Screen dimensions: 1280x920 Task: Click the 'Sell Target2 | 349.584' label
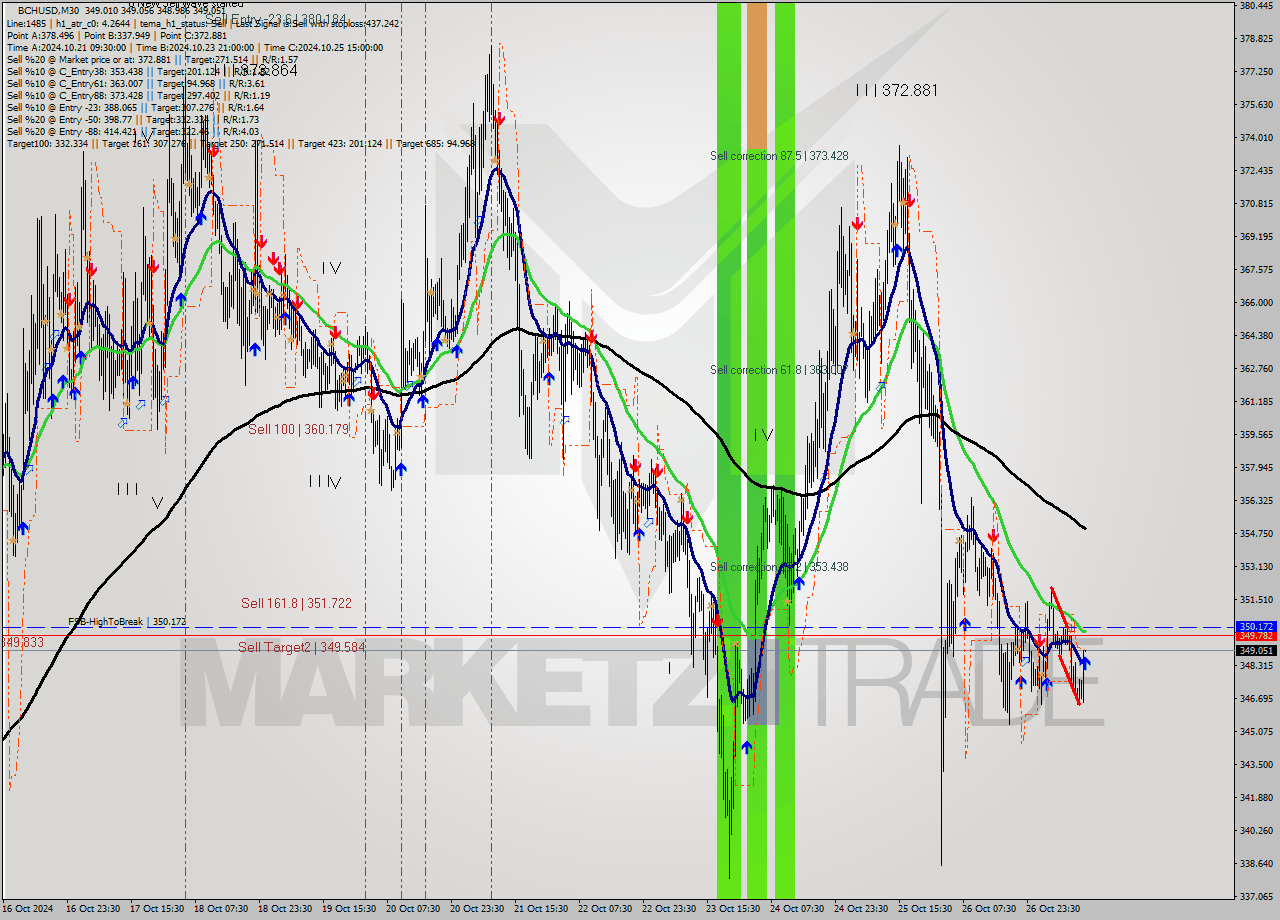click(301, 647)
